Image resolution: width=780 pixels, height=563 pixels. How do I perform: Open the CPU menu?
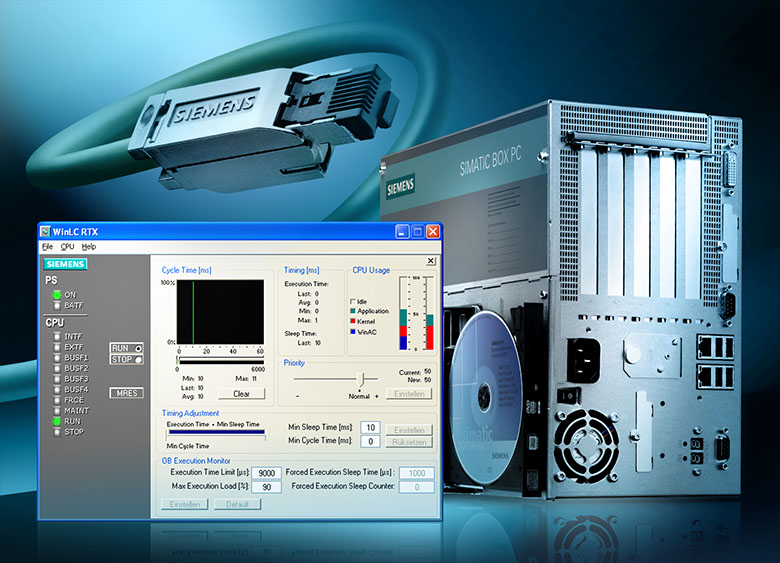(x=67, y=246)
